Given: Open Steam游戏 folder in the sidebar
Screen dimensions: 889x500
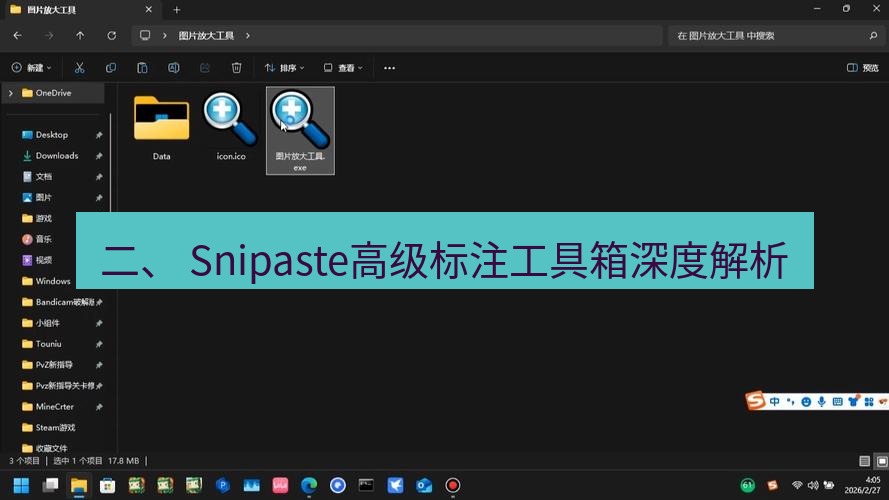Looking at the screenshot, I should (x=55, y=427).
